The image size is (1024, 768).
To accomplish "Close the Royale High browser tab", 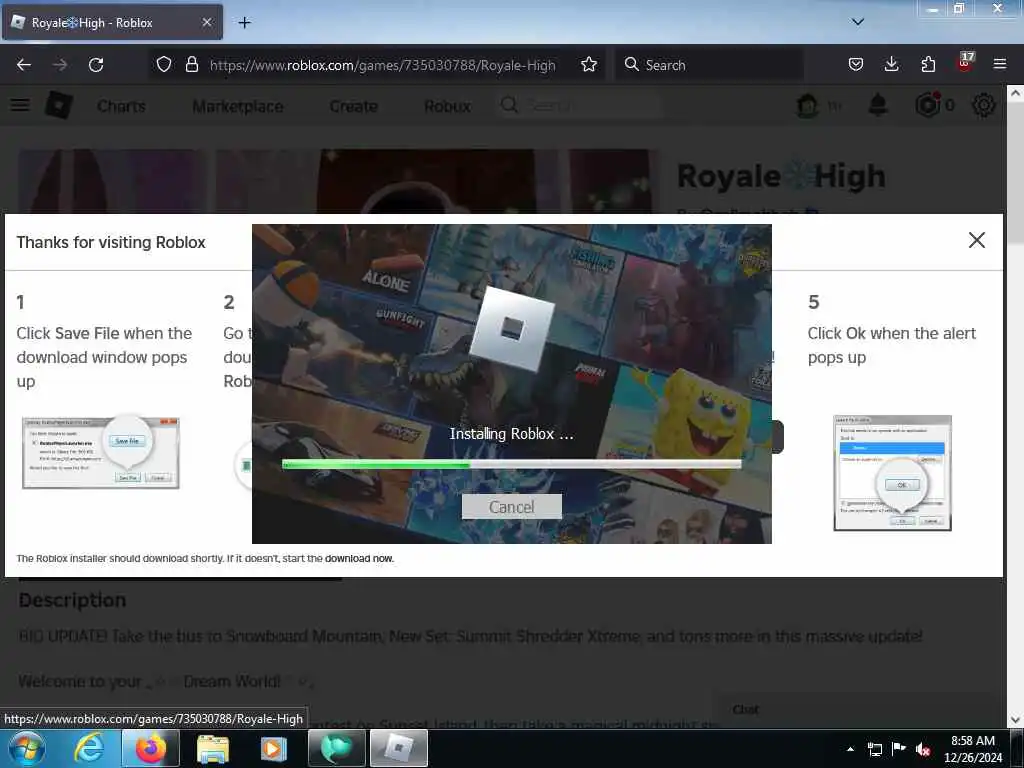I will coord(207,22).
